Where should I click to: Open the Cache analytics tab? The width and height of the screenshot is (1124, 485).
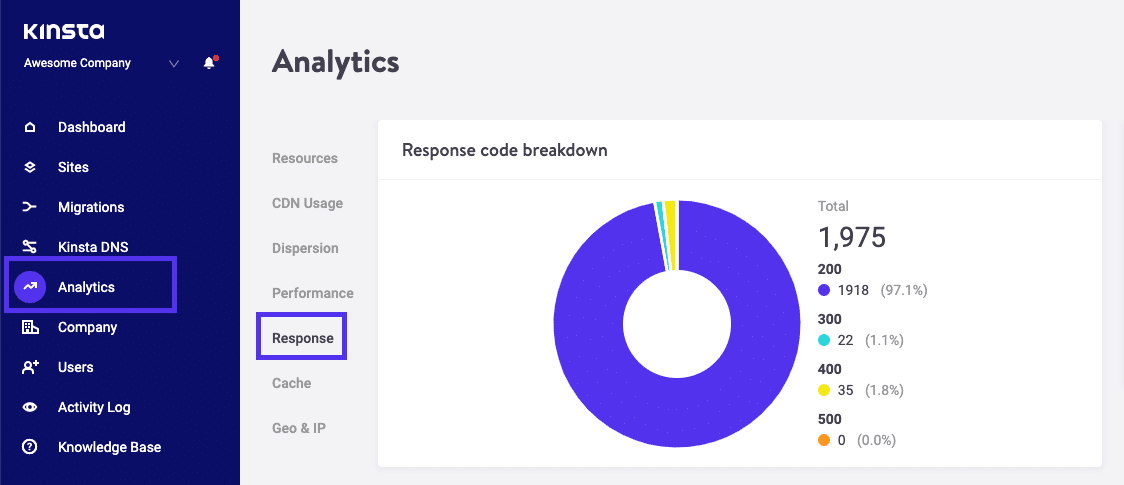[x=292, y=383]
